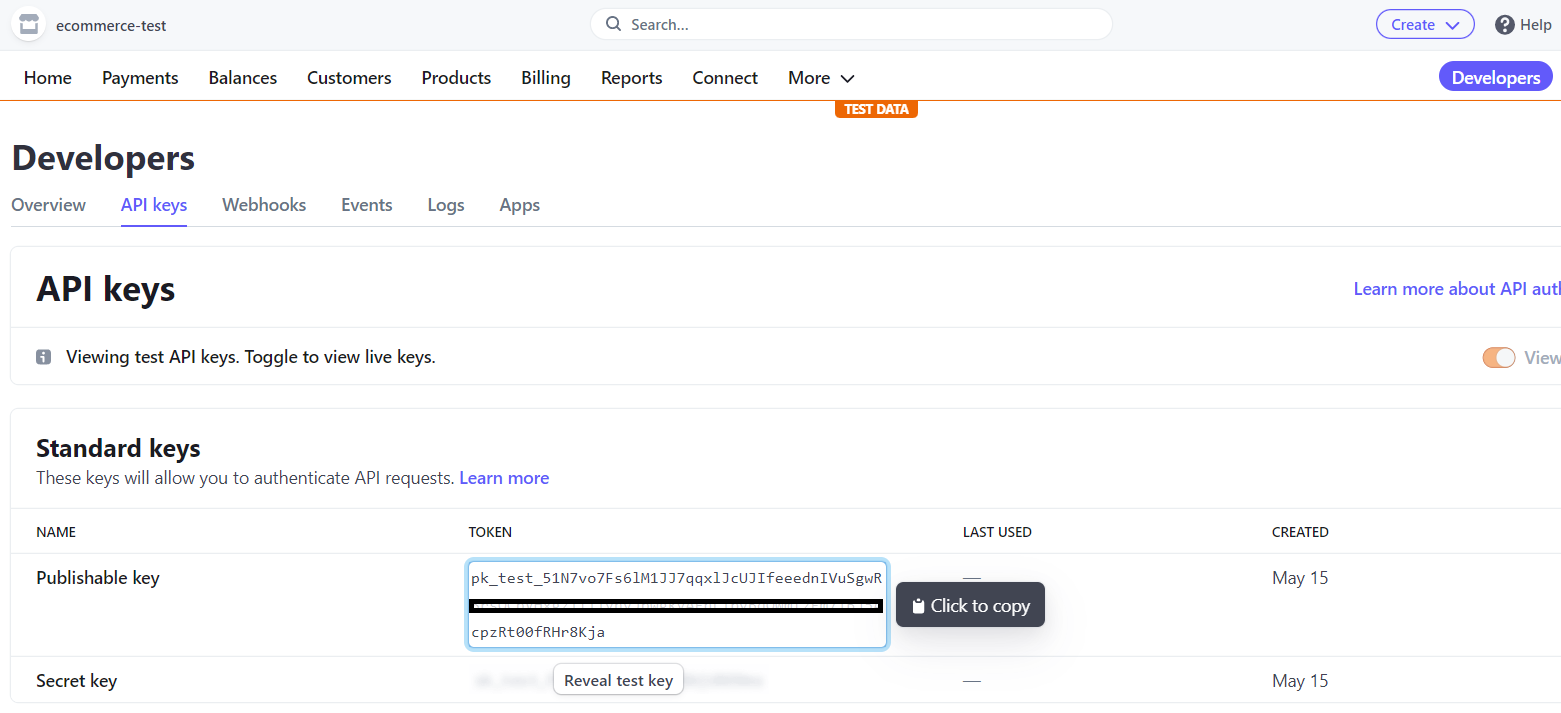
Task: Go to Home in the top navigation
Action: [48, 78]
